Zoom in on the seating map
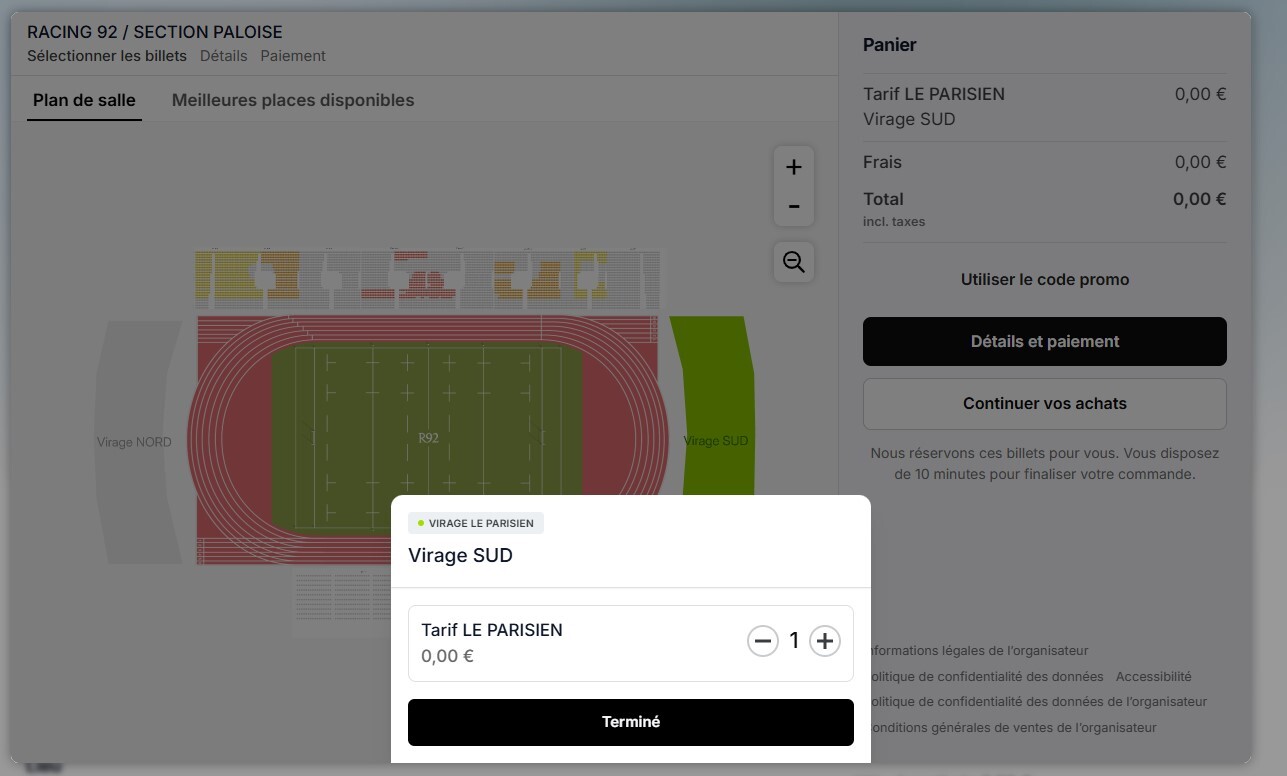 [x=794, y=167]
